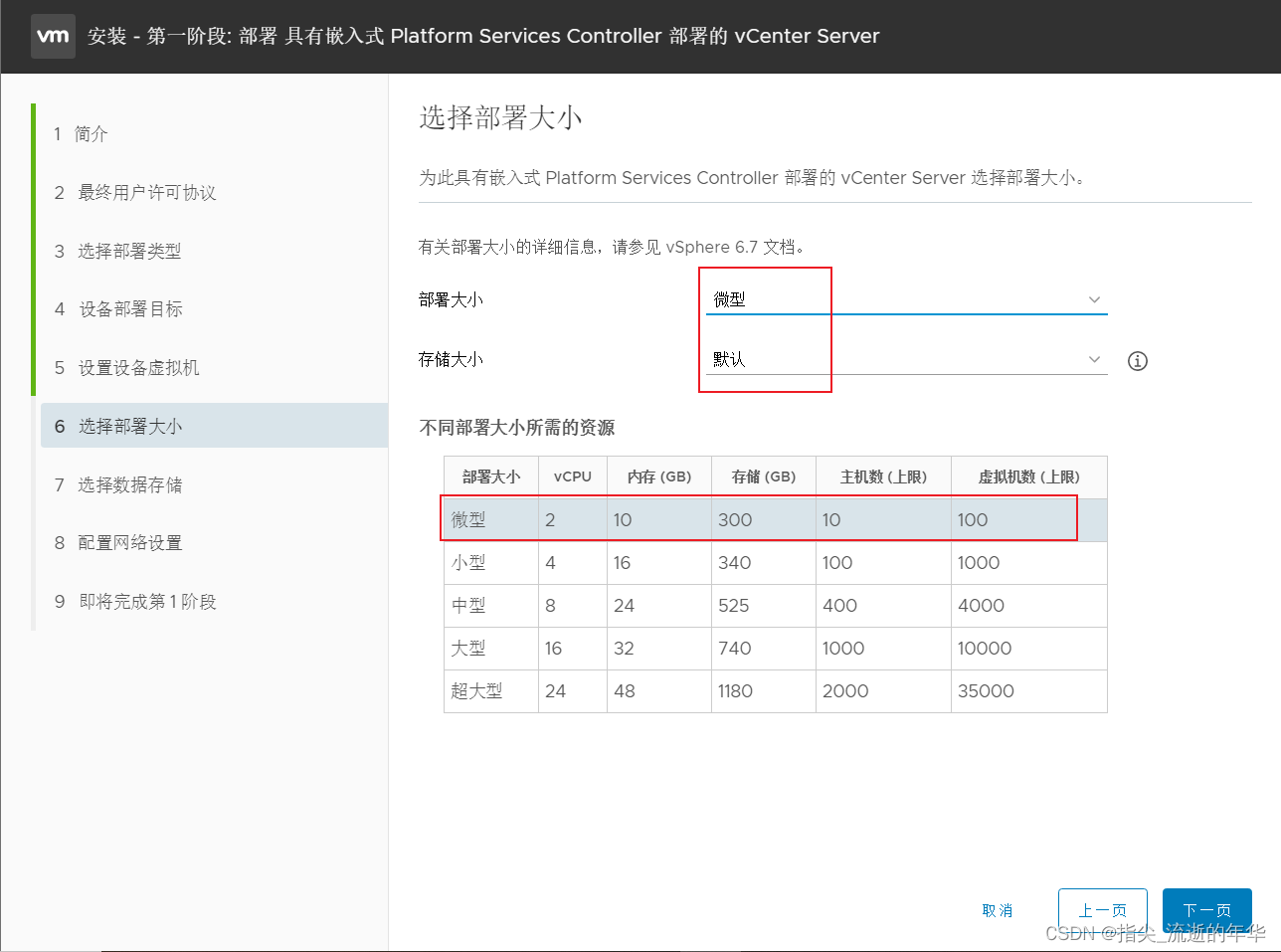Click storage value 1180 in 超大型 row
This screenshot has width=1281, height=952.
[735, 690]
